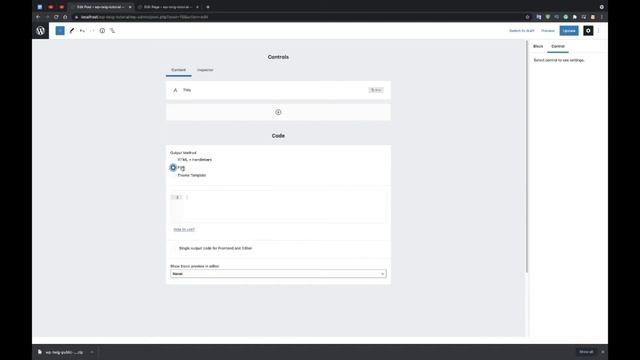
Task: Select Theme Template output method
Action: coord(173,175)
